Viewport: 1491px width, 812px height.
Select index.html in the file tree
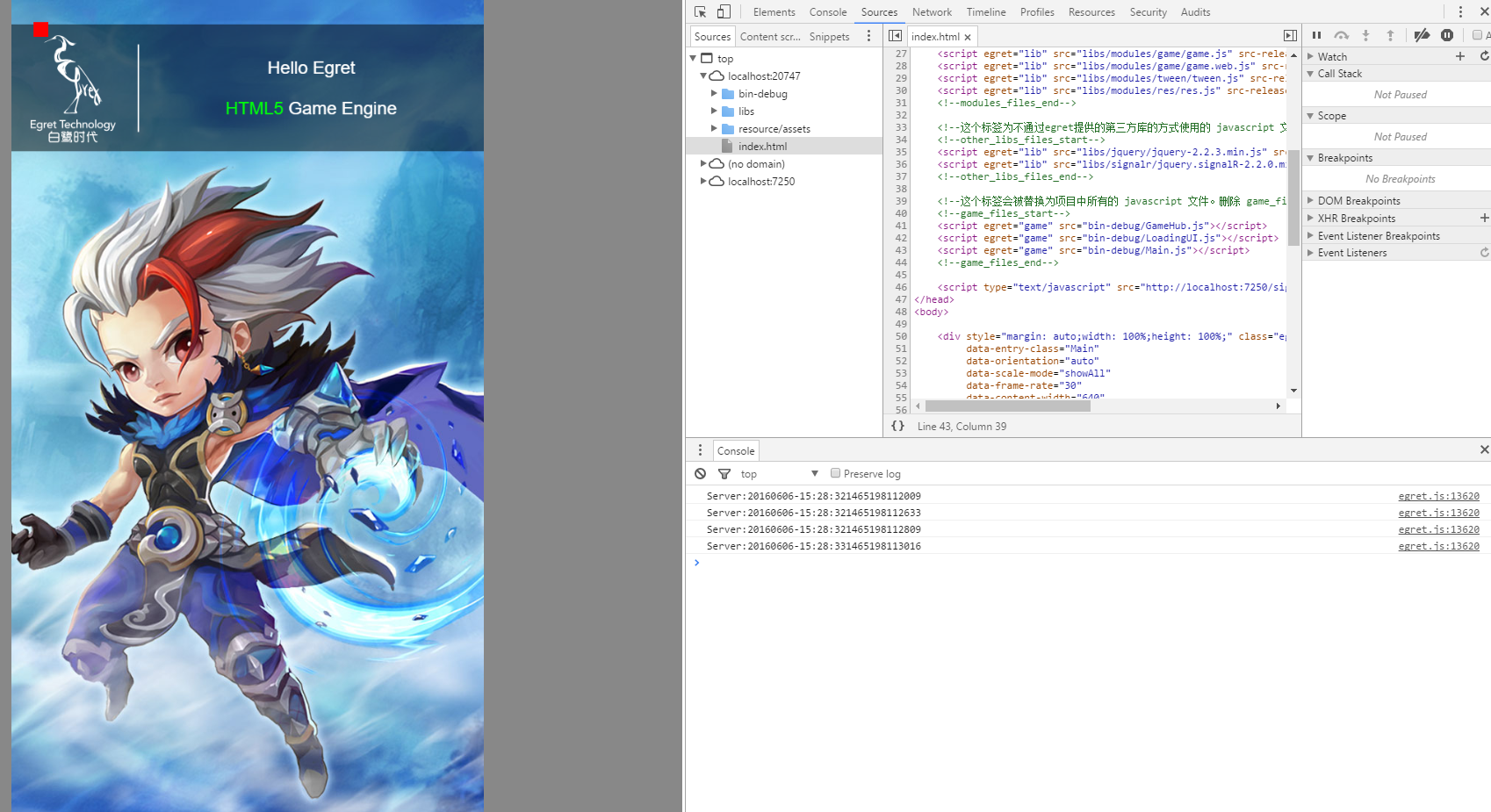[x=784, y=147]
